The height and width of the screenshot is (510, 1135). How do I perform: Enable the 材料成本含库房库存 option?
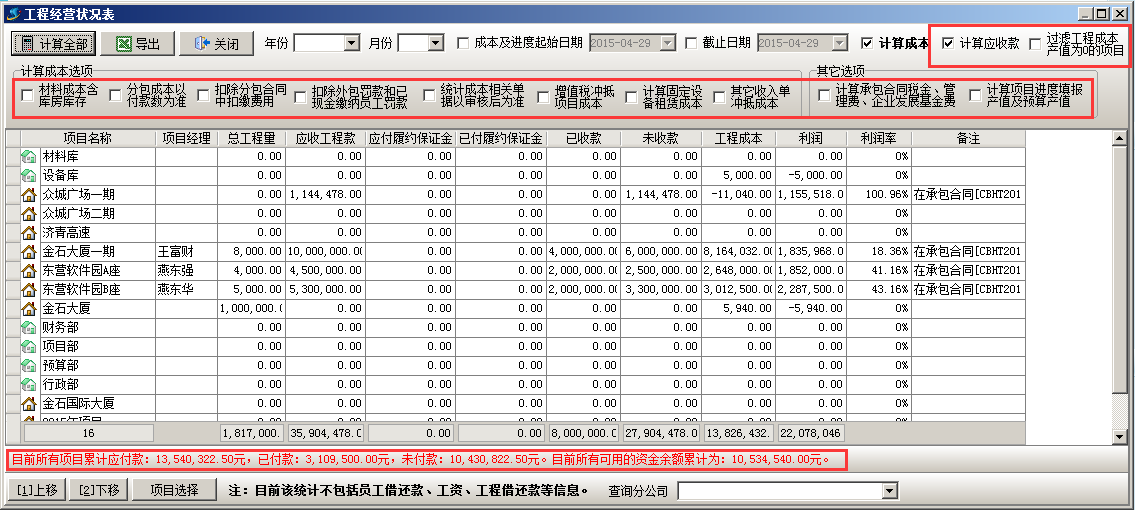click(26, 96)
